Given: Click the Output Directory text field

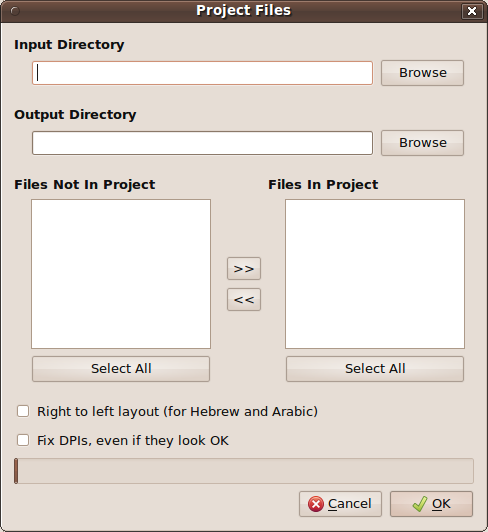Looking at the screenshot, I should [x=202, y=143].
